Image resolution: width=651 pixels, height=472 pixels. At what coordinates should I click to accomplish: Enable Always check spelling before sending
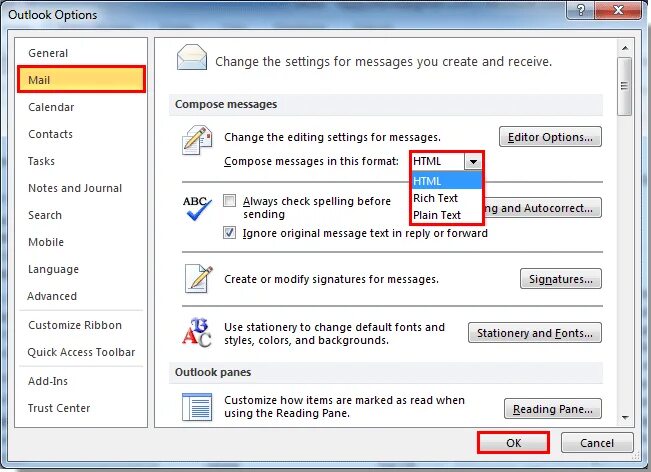(229, 201)
